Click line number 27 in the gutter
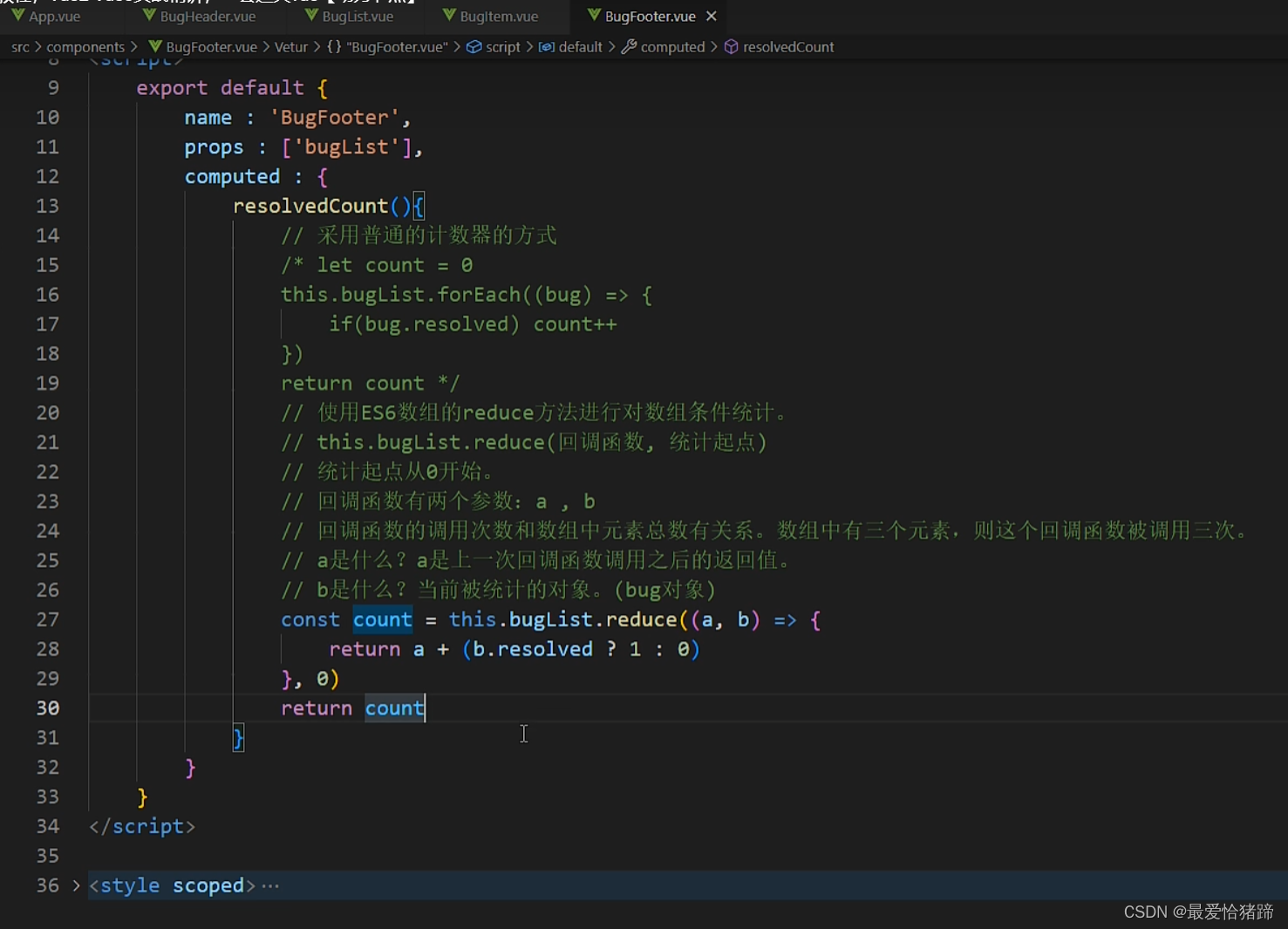Screen dimensions: 1288x929 pyautogui.click(x=47, y=619)
